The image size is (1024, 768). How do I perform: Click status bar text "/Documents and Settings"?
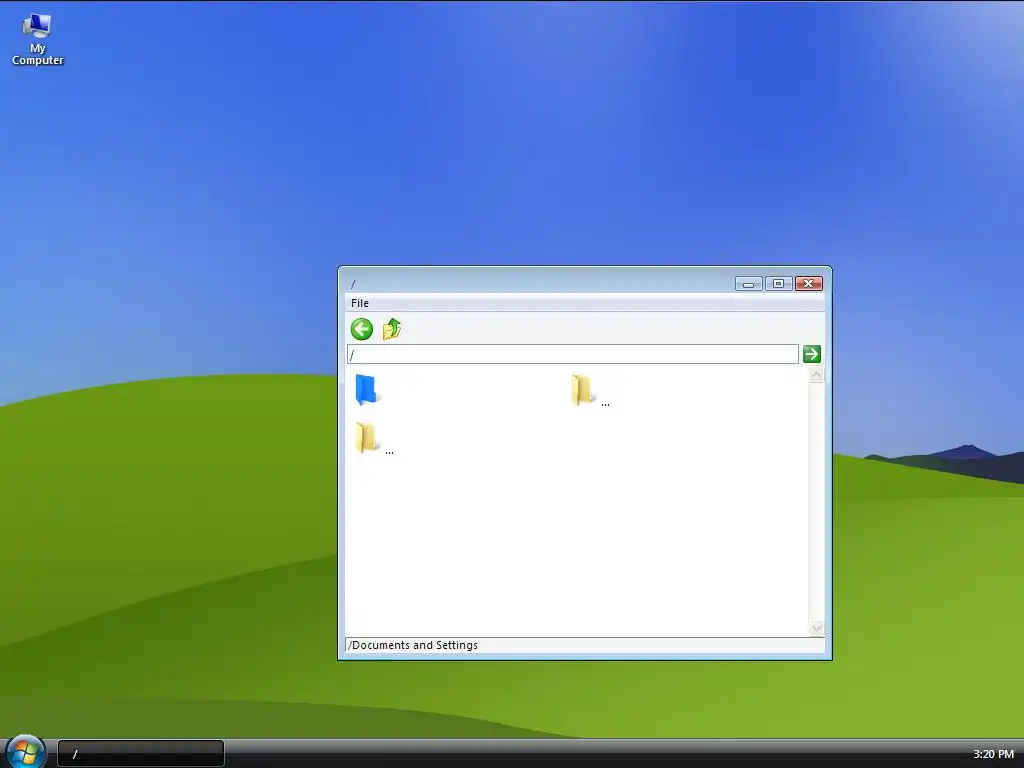tap(413, 645)
